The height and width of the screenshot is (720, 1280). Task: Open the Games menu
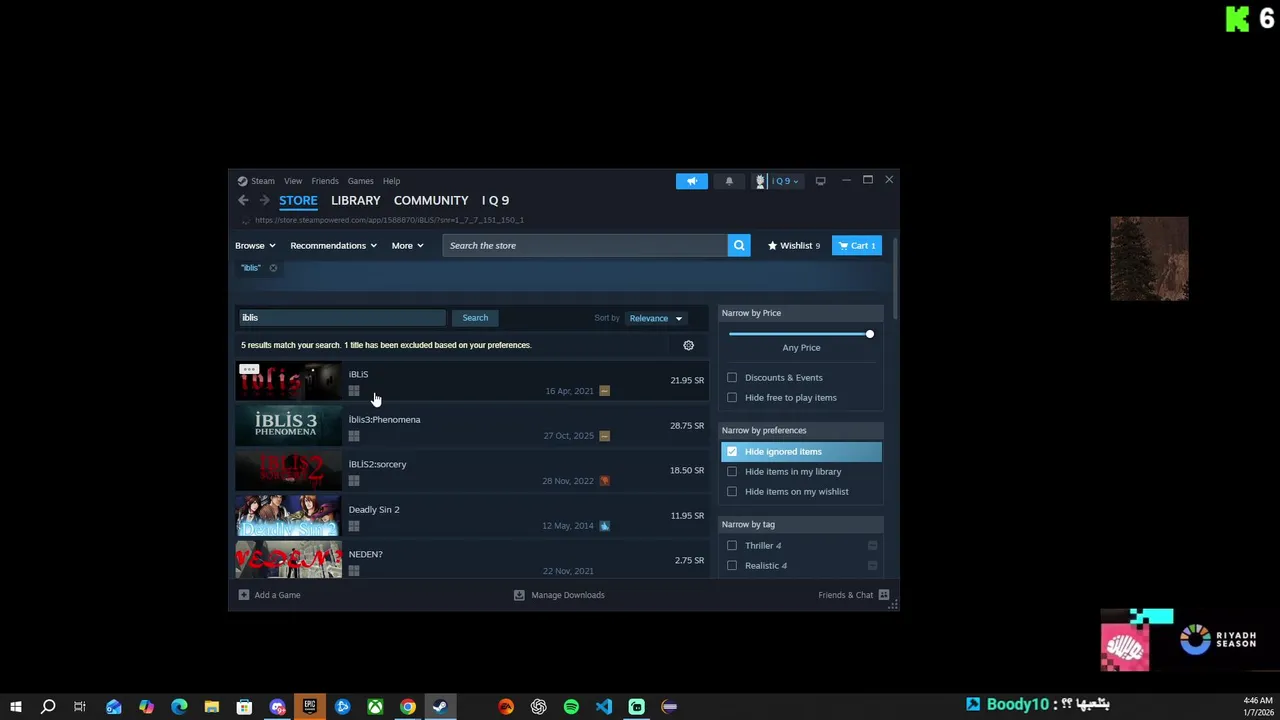[x=361, y=181]
